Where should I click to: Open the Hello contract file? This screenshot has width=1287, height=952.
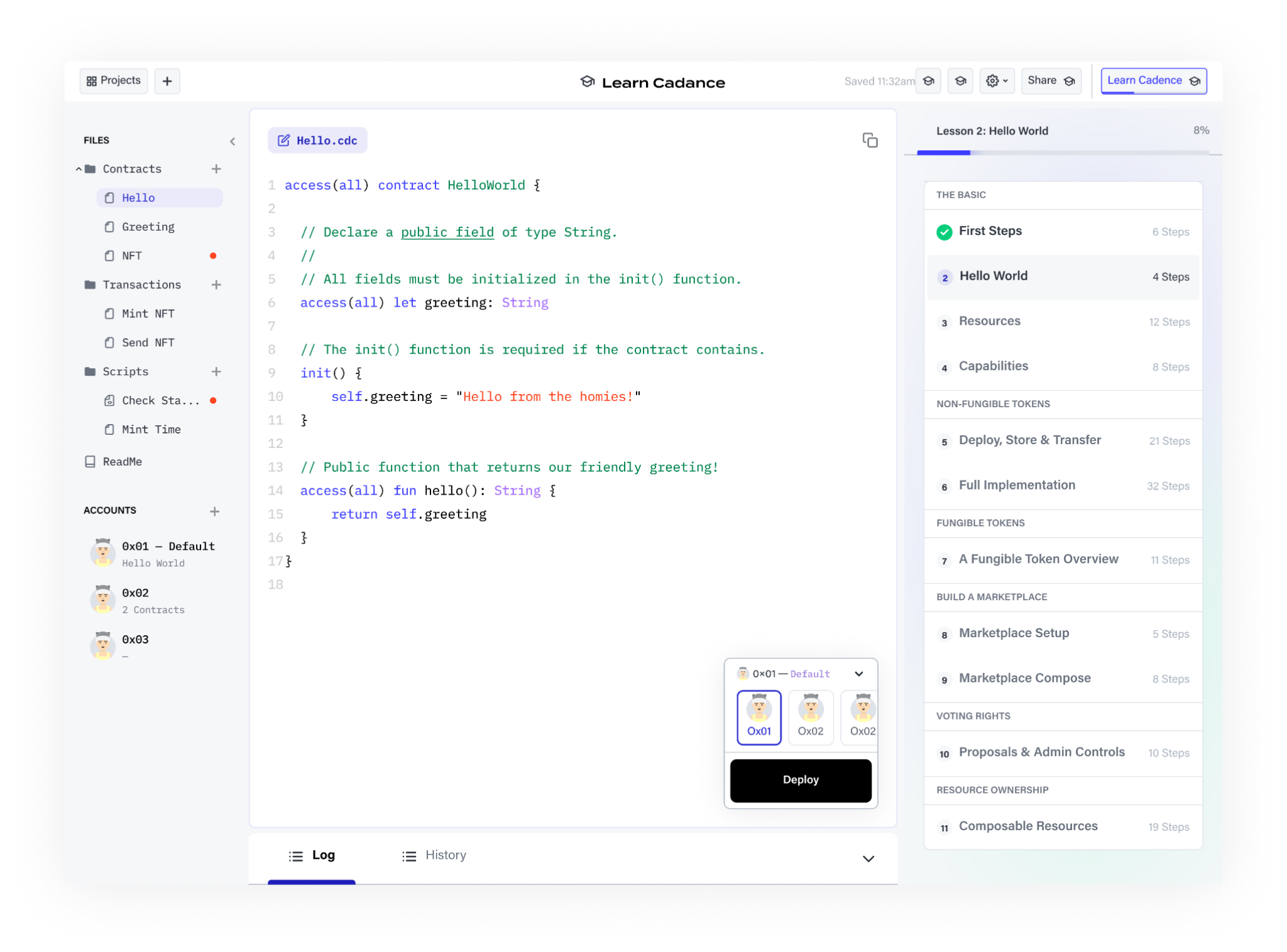click(160, 198)
